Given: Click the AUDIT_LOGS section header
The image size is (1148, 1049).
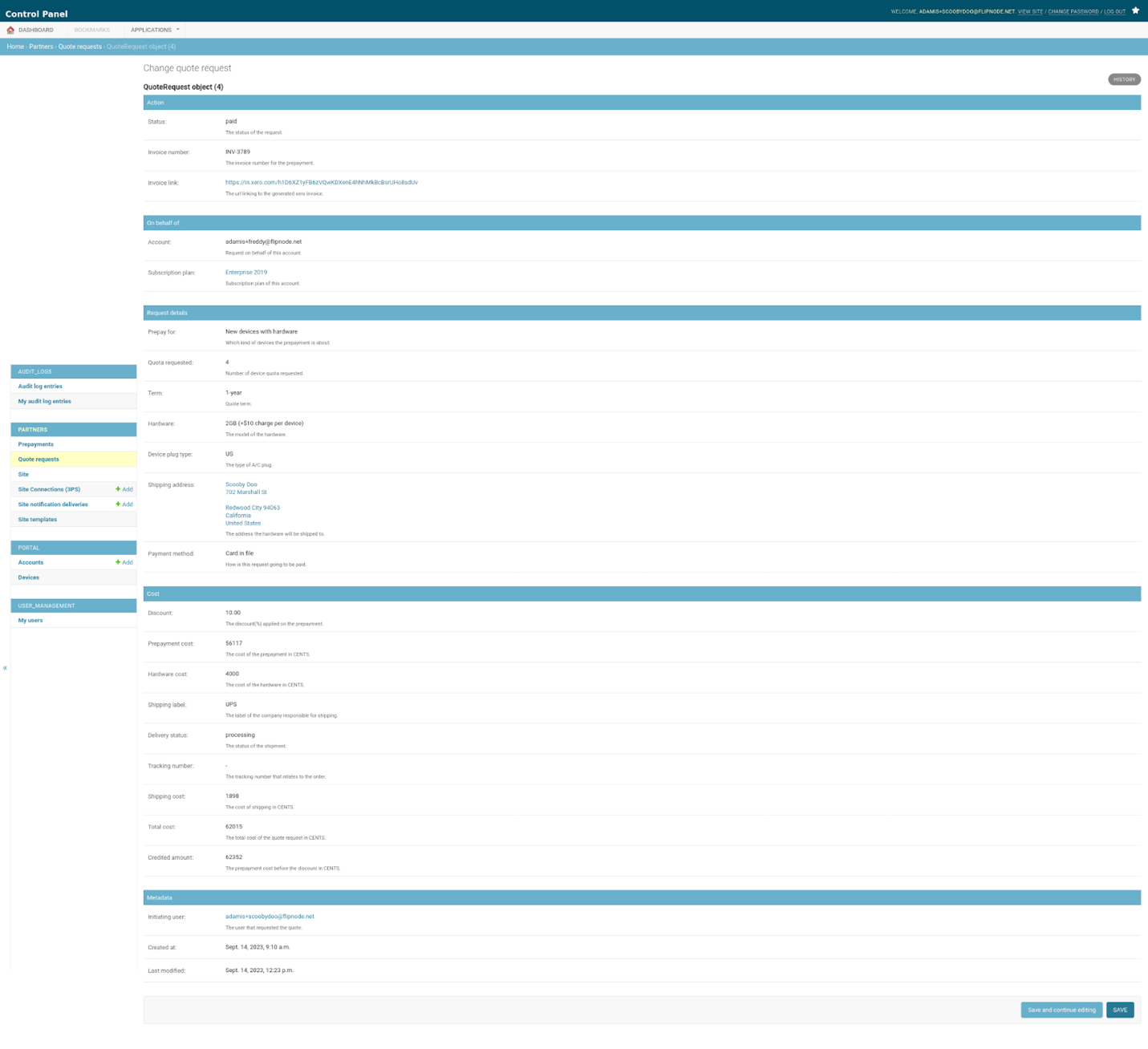Looking at the screenshot, I should tap(73, 371).
